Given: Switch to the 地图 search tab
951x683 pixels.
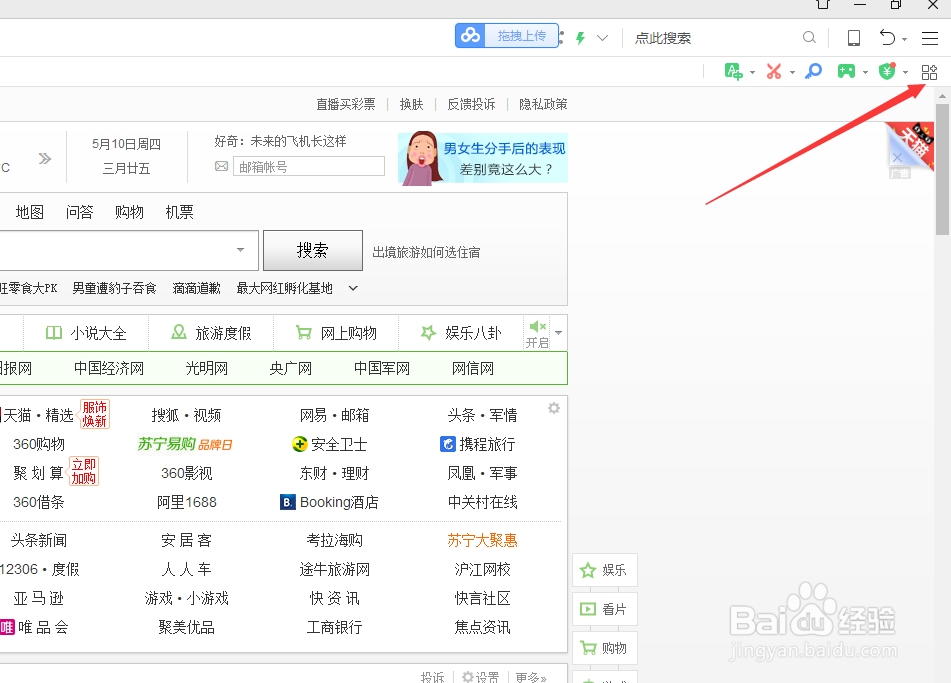Looking at the screenshot, I should pos(30,212).
